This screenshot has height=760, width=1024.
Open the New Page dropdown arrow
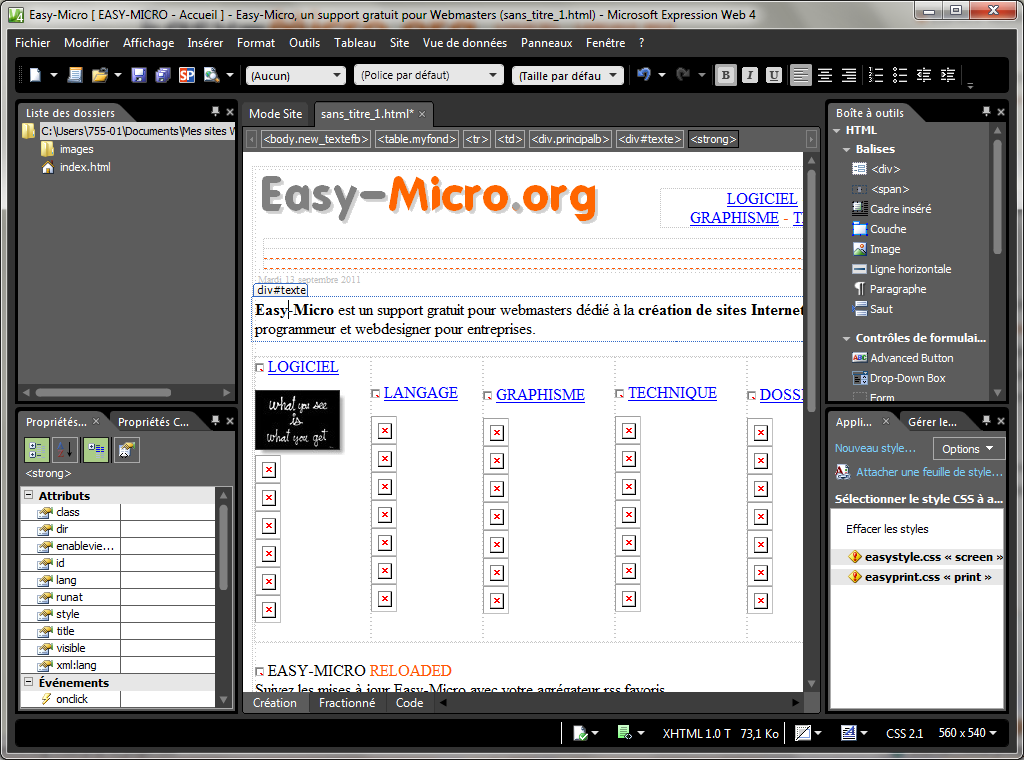[54, 75]
